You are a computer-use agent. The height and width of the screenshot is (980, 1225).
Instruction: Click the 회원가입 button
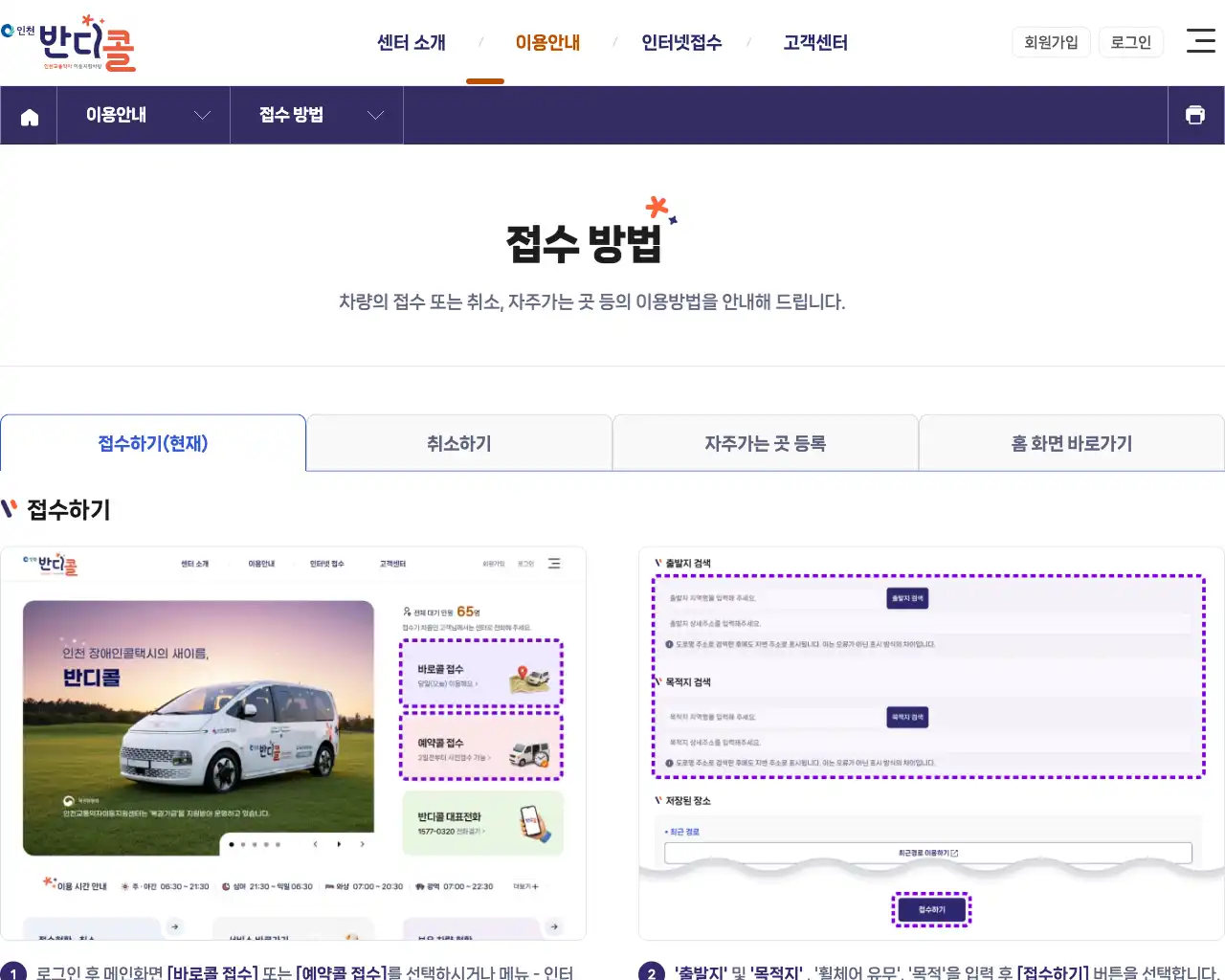tap(1051, 42)
